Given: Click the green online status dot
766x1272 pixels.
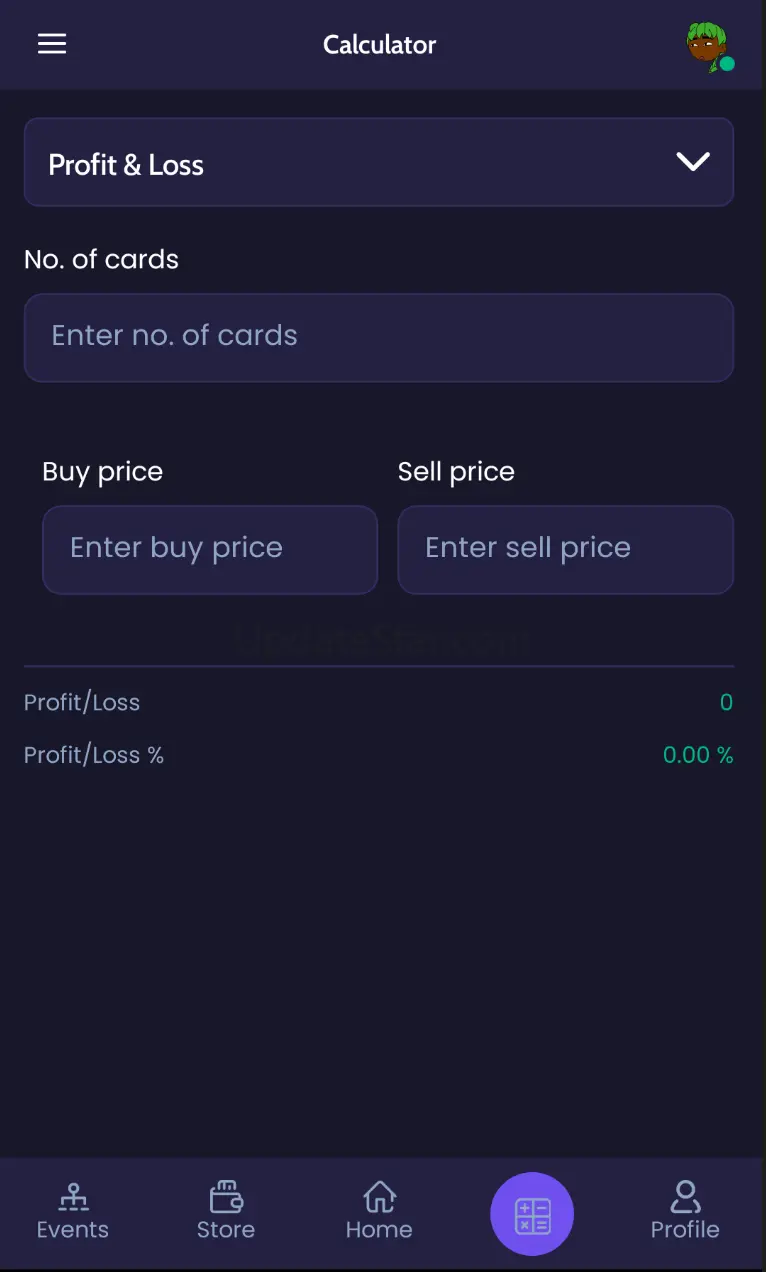Looking at the screenshot, I should pos(728,64).
